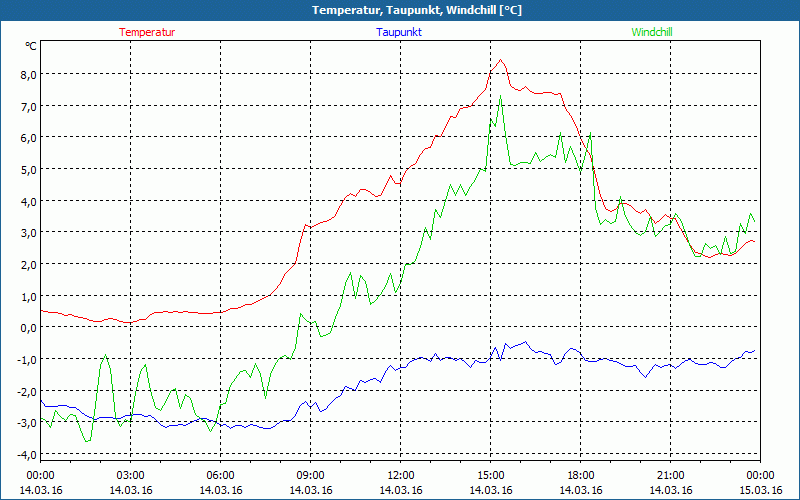The image size is (800, 500).
Task: Click the '°C' unit label on the y-axis
Action: coord(31,46)
